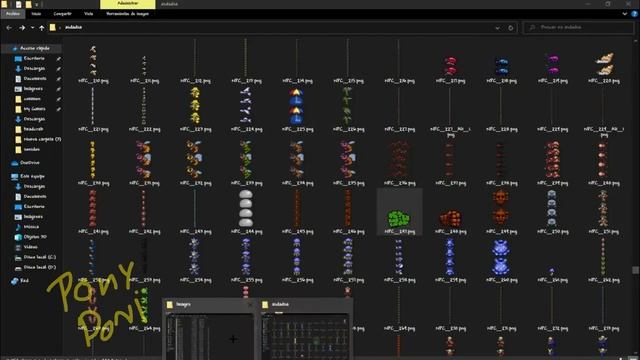This screenshot has width=640, height=360.
Task: Open Disco local (D:) drive
Action: point(40,267)
